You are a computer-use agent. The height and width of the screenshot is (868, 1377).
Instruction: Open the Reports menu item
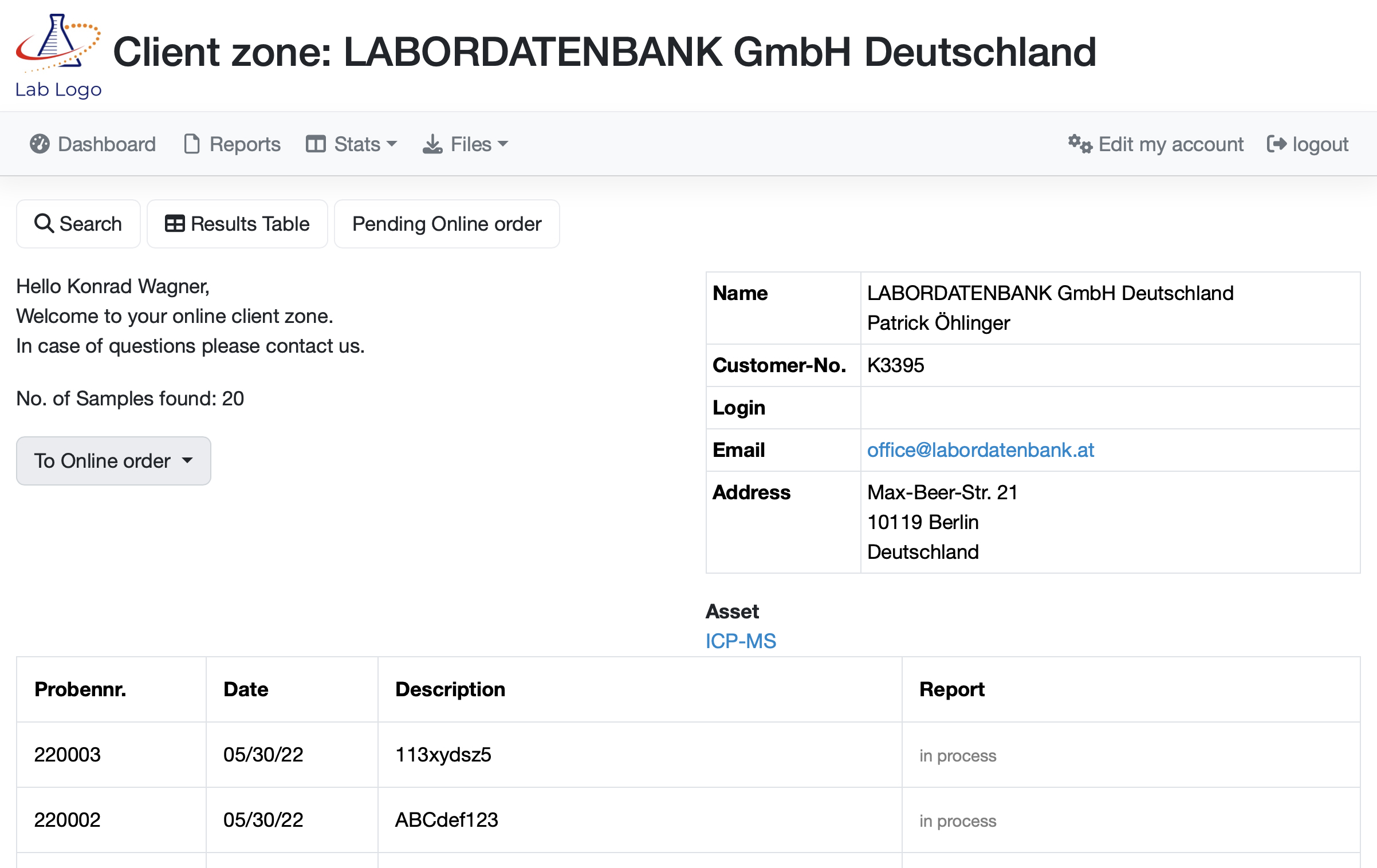point(245,144)
